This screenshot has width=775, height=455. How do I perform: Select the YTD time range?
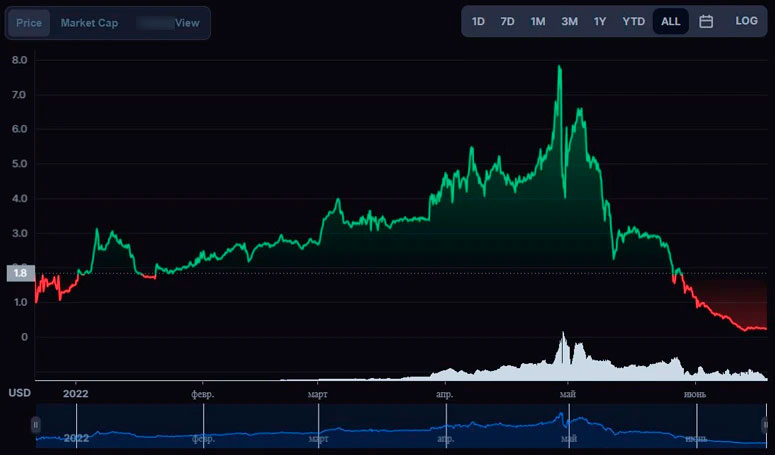click(x=634, y=21)
